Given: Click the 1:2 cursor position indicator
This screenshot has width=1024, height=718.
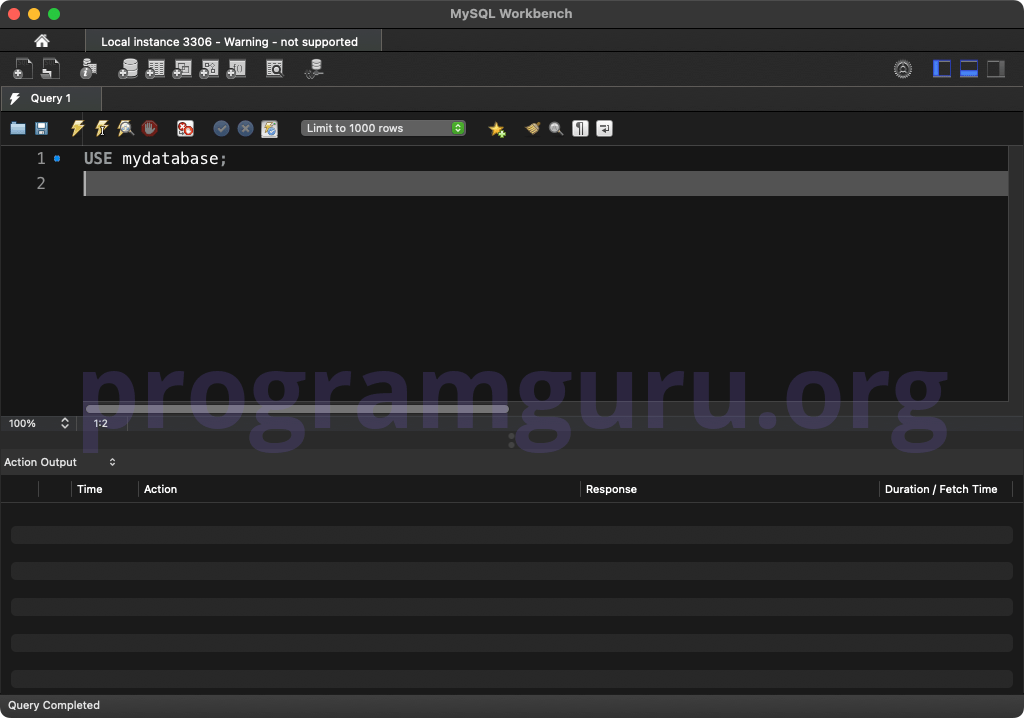Looking at the screenshot, I should (x=101, y=423).
